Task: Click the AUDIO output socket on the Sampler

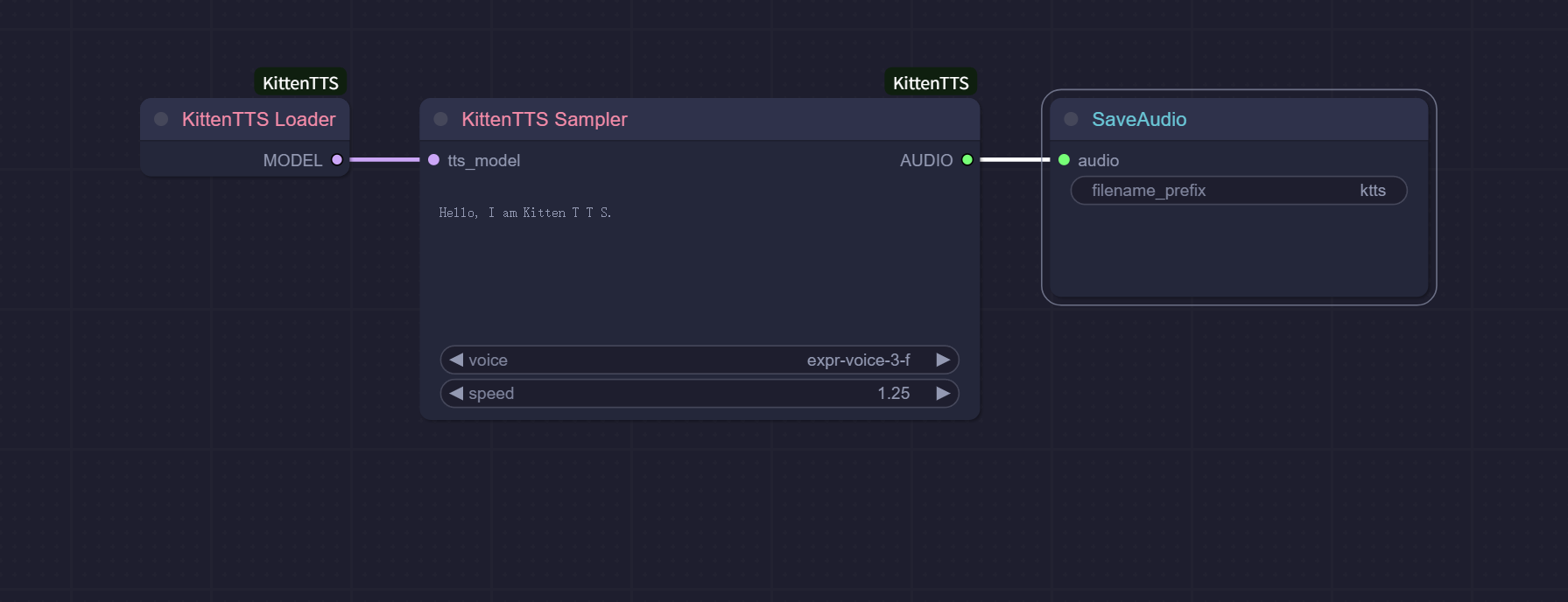Action: (967, 160)
